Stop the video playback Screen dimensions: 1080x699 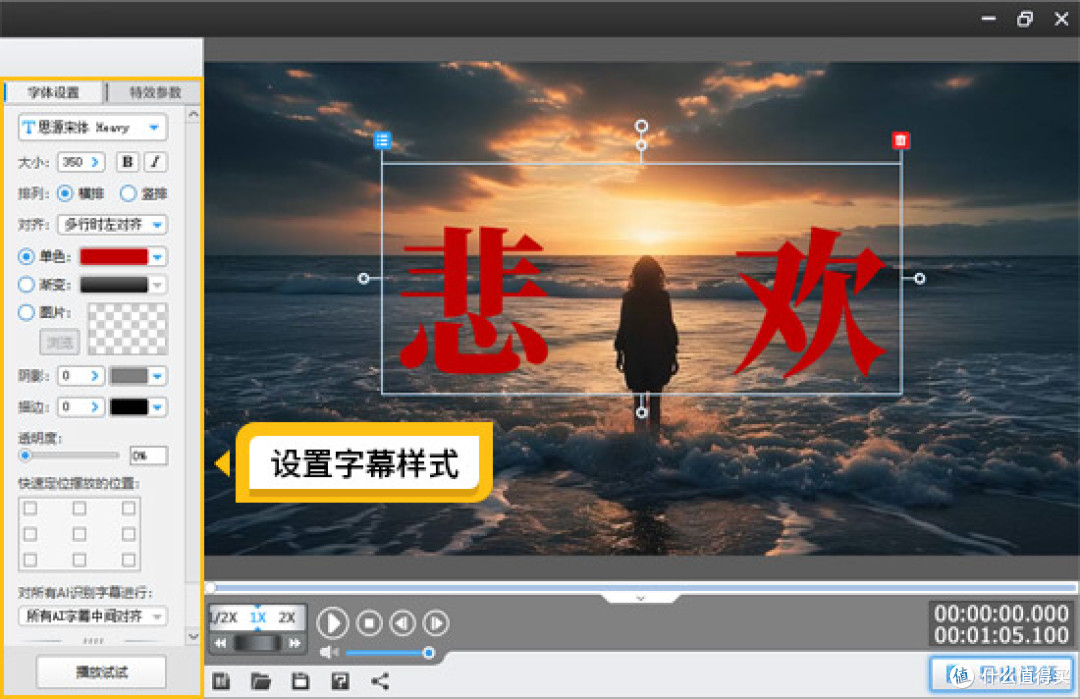(x=369, y=623)
